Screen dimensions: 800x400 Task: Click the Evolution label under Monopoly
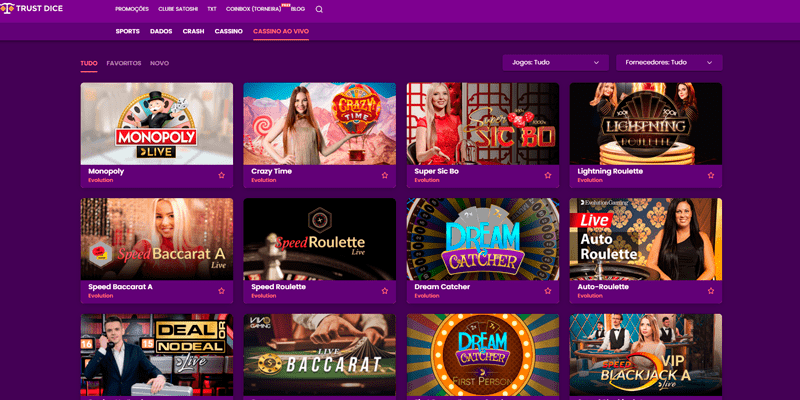click(101, 180)
